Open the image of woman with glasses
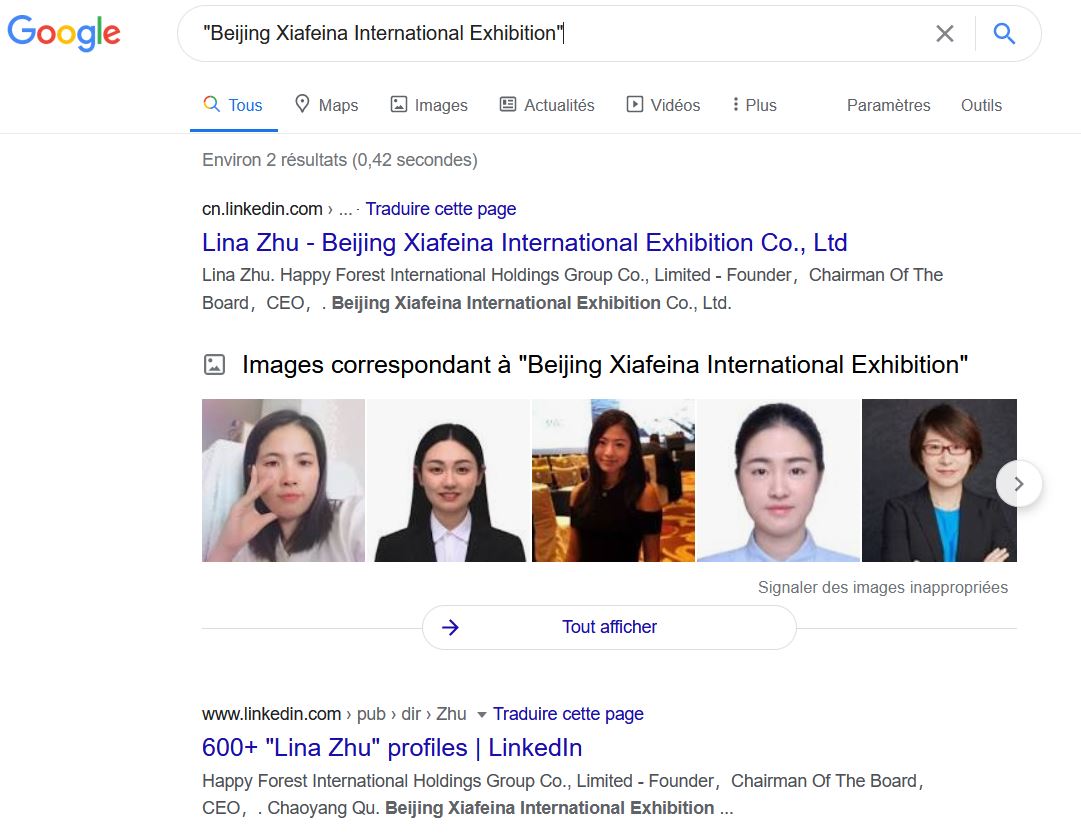The width and height of the screenshot is (1081, 835). 938,480
